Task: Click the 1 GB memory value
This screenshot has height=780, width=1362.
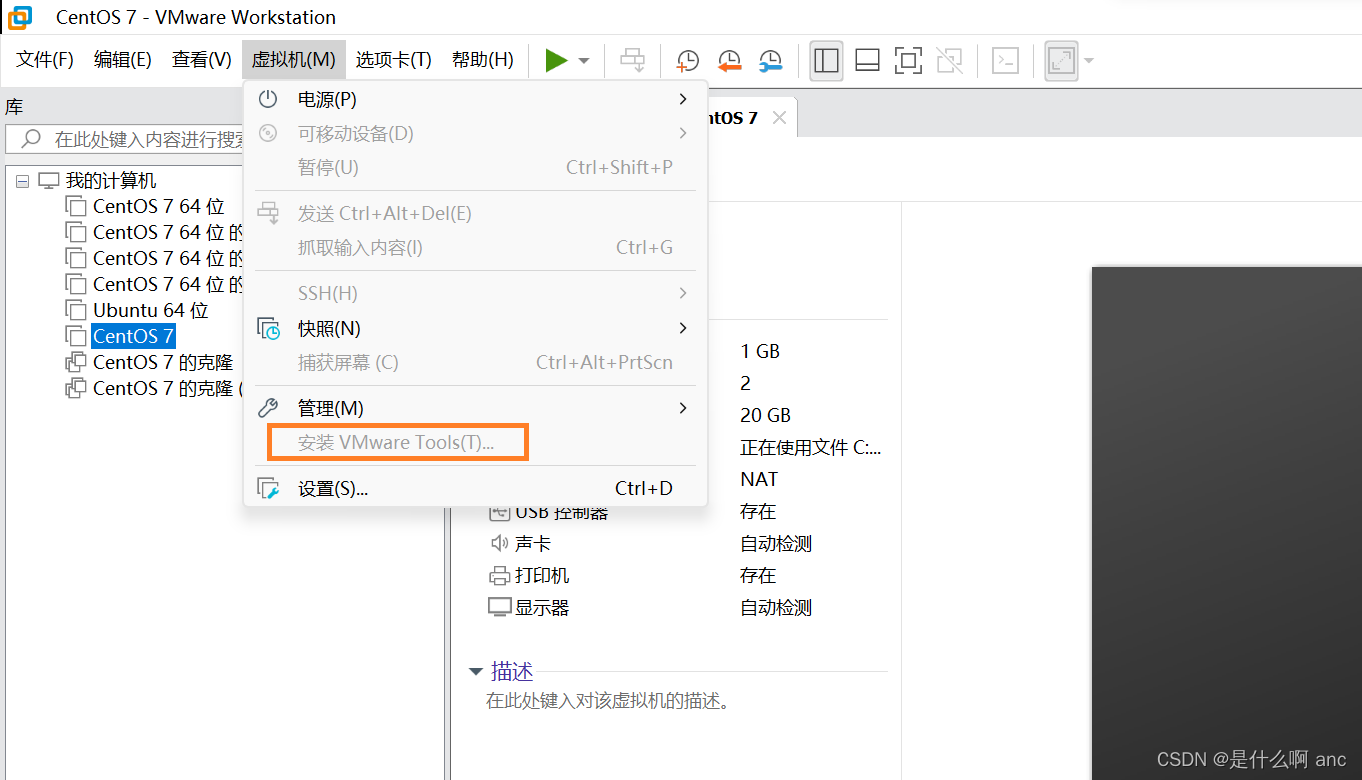Action: (x=760, y=352)
